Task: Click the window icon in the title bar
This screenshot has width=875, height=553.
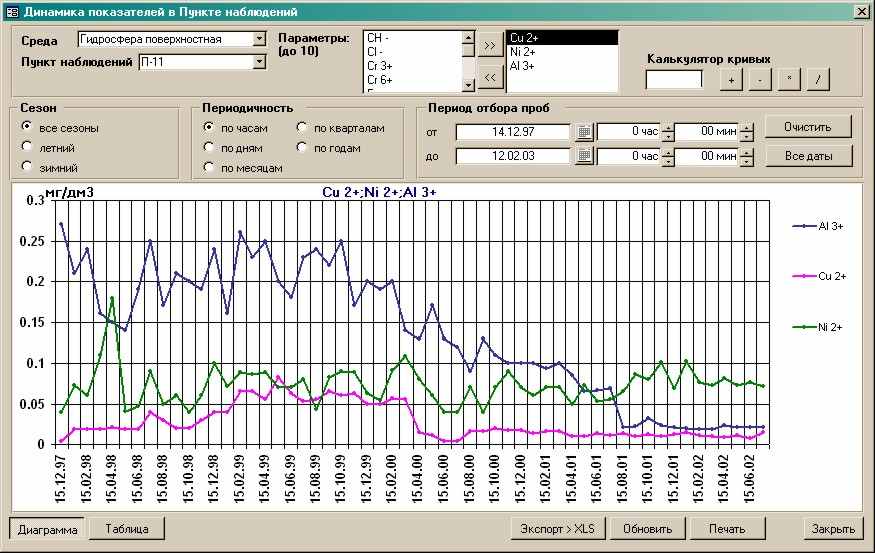Action: click(x=12, y=12)
